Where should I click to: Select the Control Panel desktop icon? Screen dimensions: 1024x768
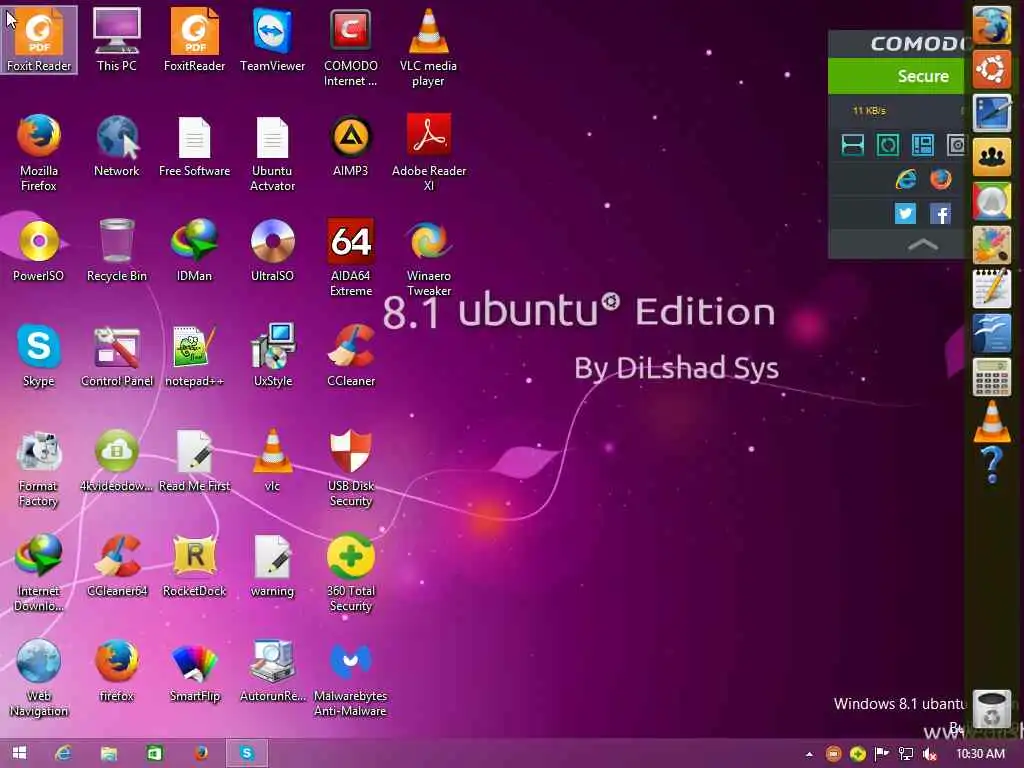pos(116,355)
